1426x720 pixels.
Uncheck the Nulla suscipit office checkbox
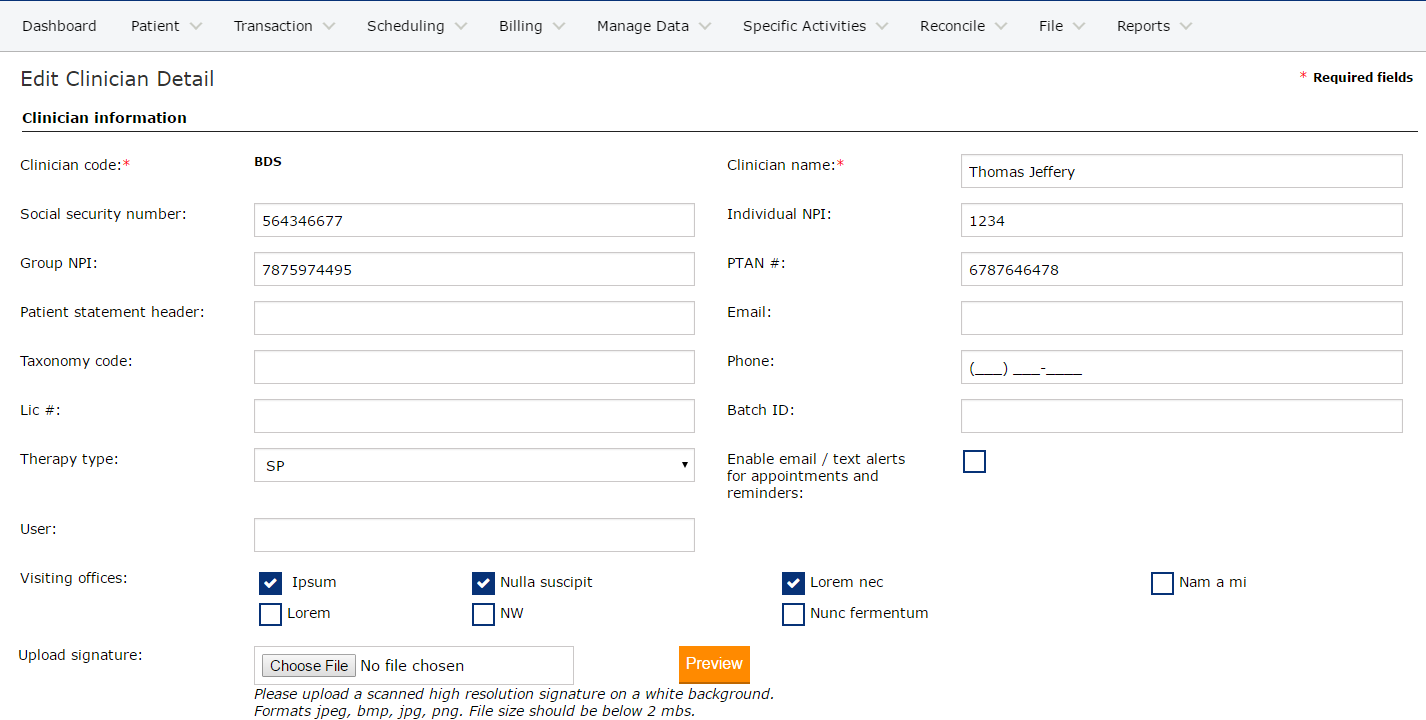[x=483, y=583]
